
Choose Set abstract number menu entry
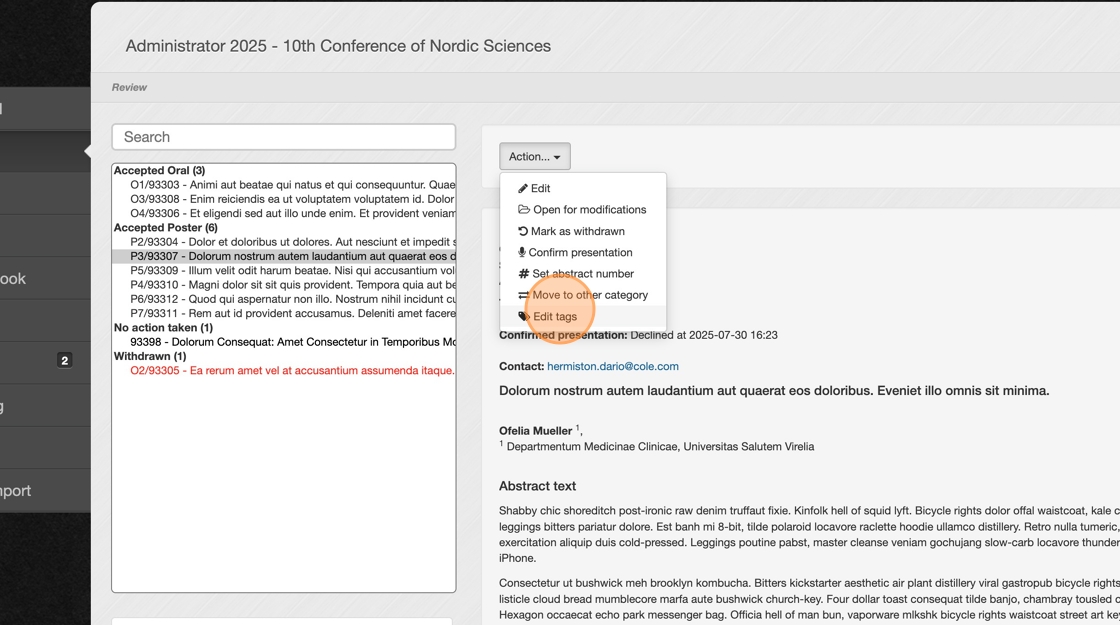pyautogui.click(x=583, y=274)
